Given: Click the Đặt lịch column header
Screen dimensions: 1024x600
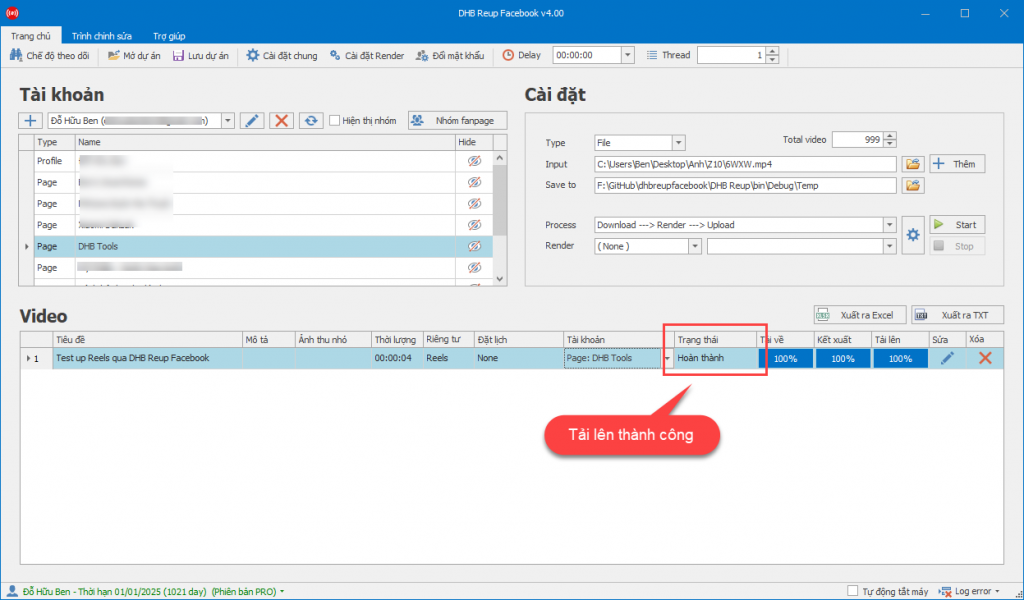Looking at the screenshot, I should click(x=519, y=339).
